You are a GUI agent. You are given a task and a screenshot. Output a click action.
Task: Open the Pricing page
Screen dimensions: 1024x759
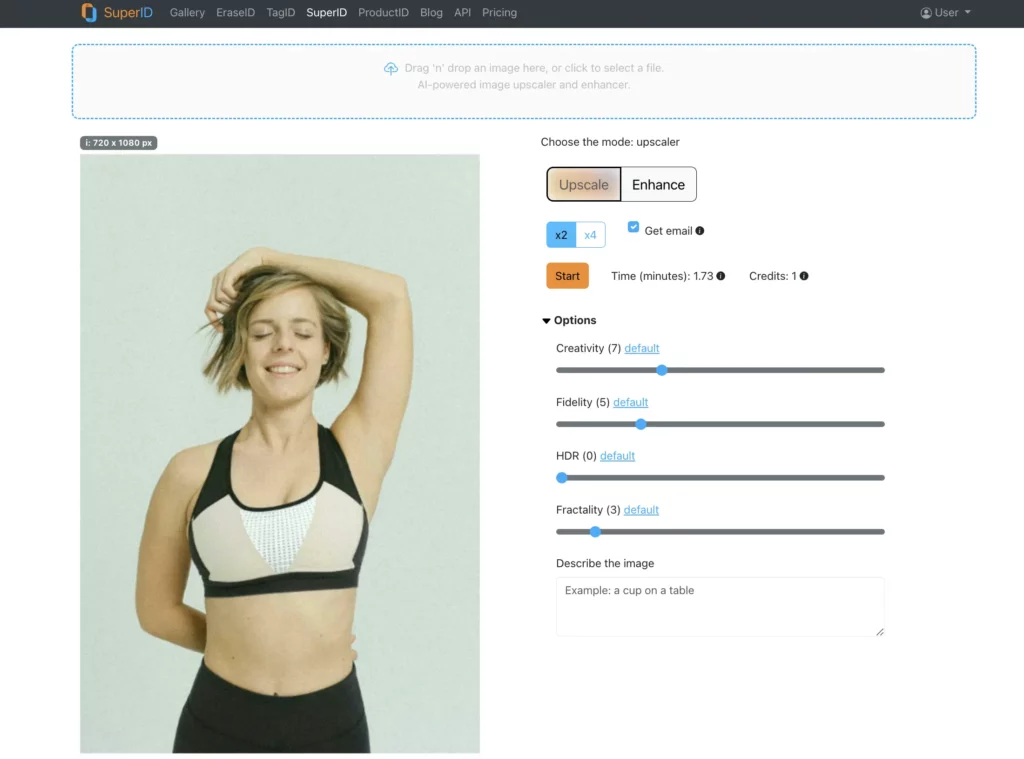click(x=499, y=13)
